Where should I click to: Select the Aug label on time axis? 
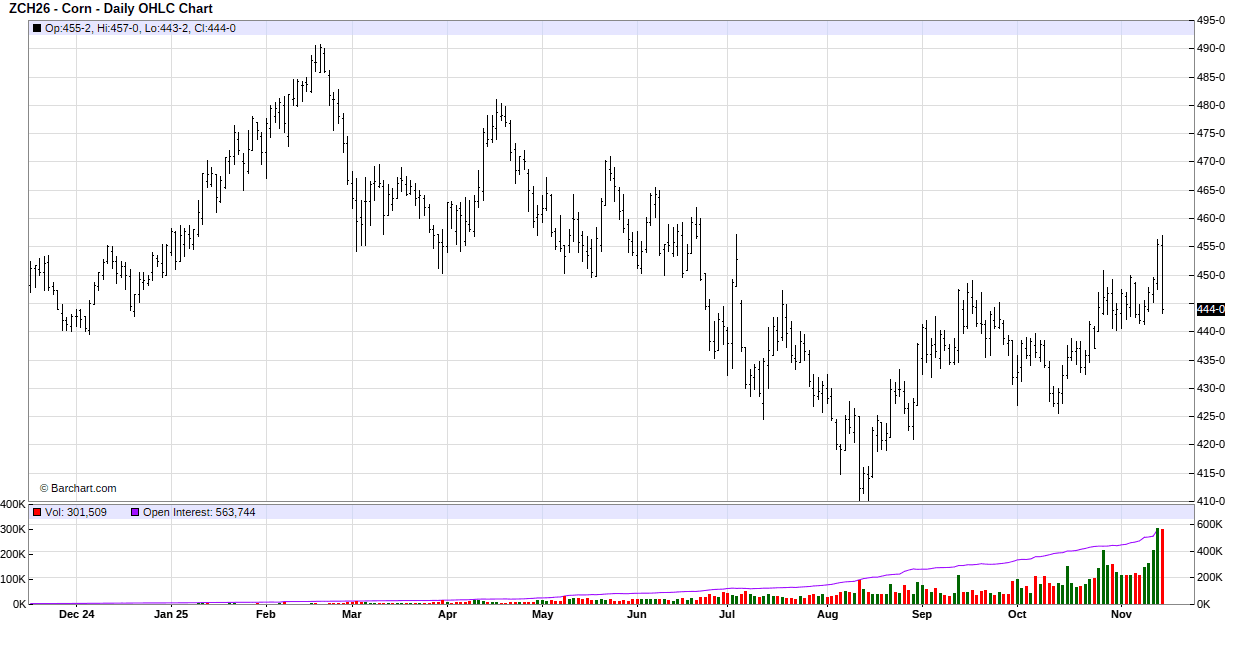[x=827, y=614]
